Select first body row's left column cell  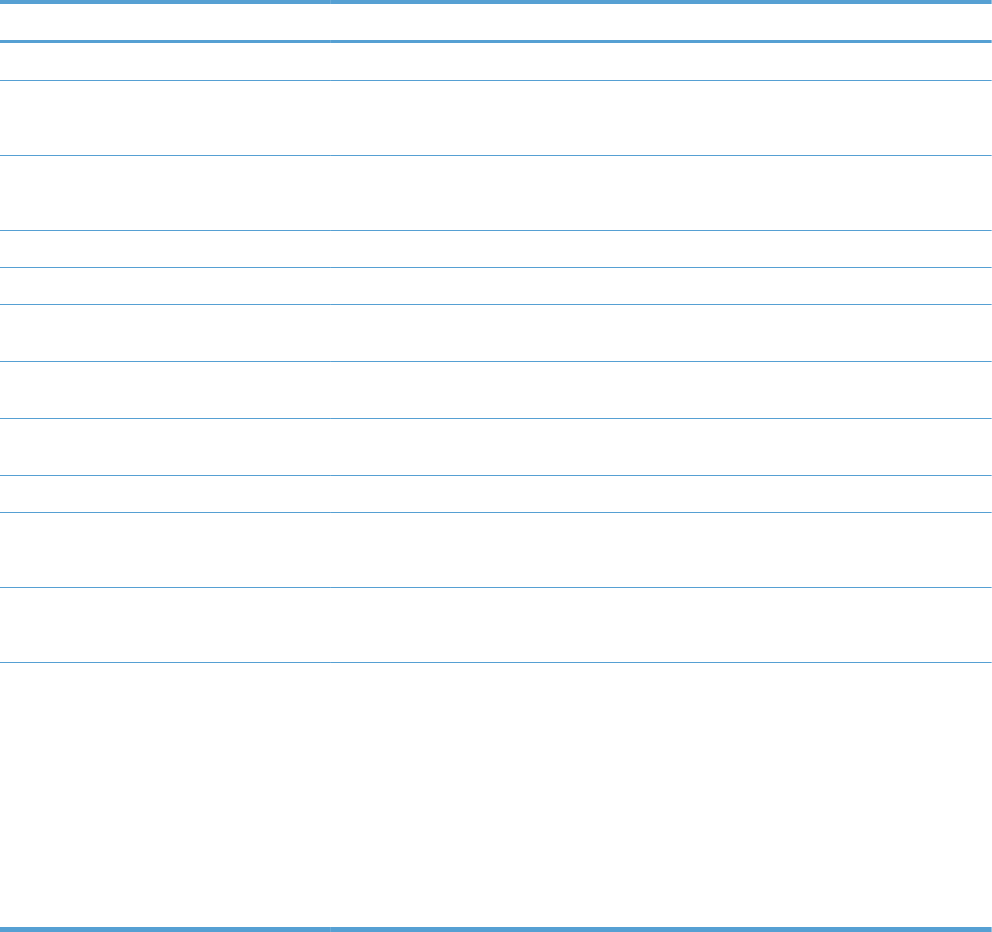click(x=165, y=61)
